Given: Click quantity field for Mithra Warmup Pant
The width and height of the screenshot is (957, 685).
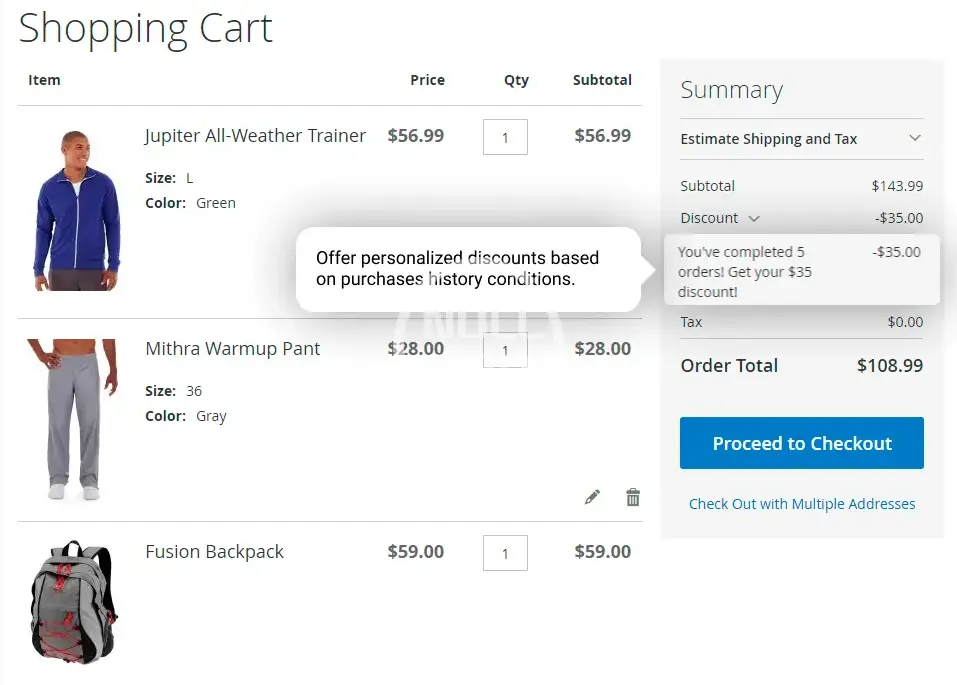Looking at the screenshot, I should point(505,350).
